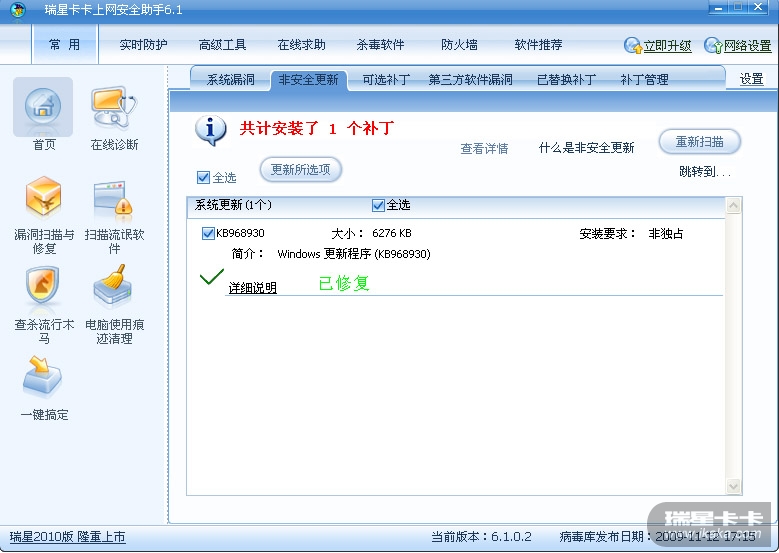Click the 立即升级 link text
779x553 pixels.
(x=667, y=46)
